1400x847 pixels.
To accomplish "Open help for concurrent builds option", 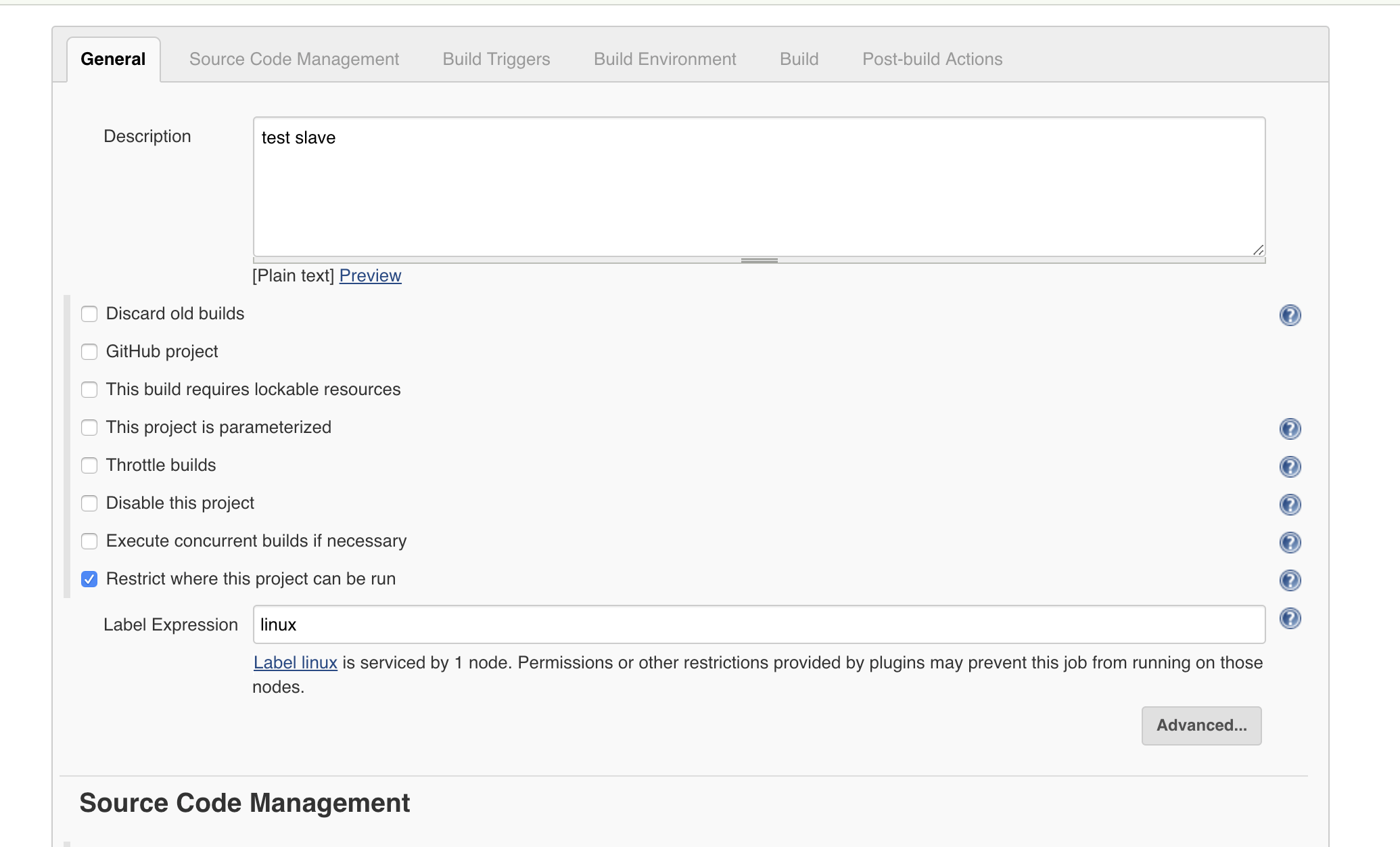I will pyautogui.click(x=1290, y=543).
